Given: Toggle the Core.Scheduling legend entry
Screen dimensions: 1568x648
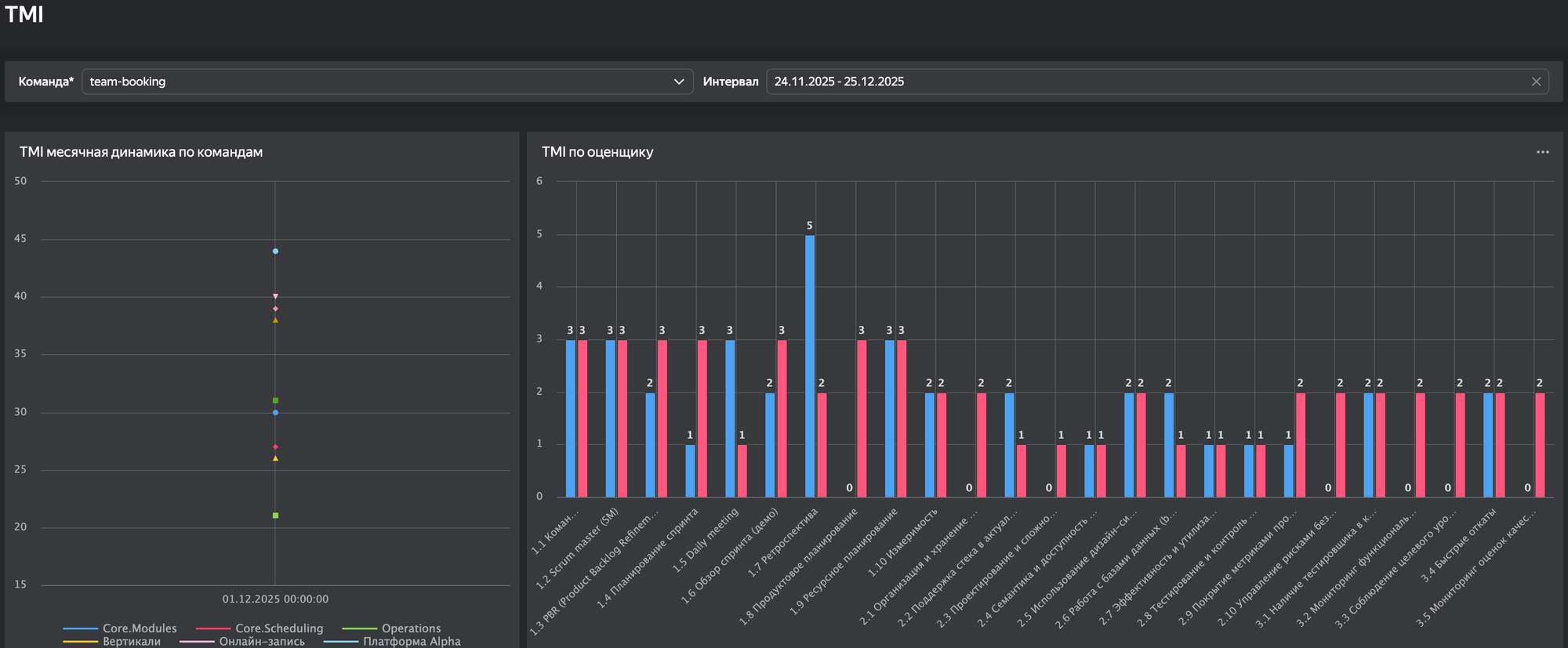Looking at the screenshot, I should (x=278, y=628).
